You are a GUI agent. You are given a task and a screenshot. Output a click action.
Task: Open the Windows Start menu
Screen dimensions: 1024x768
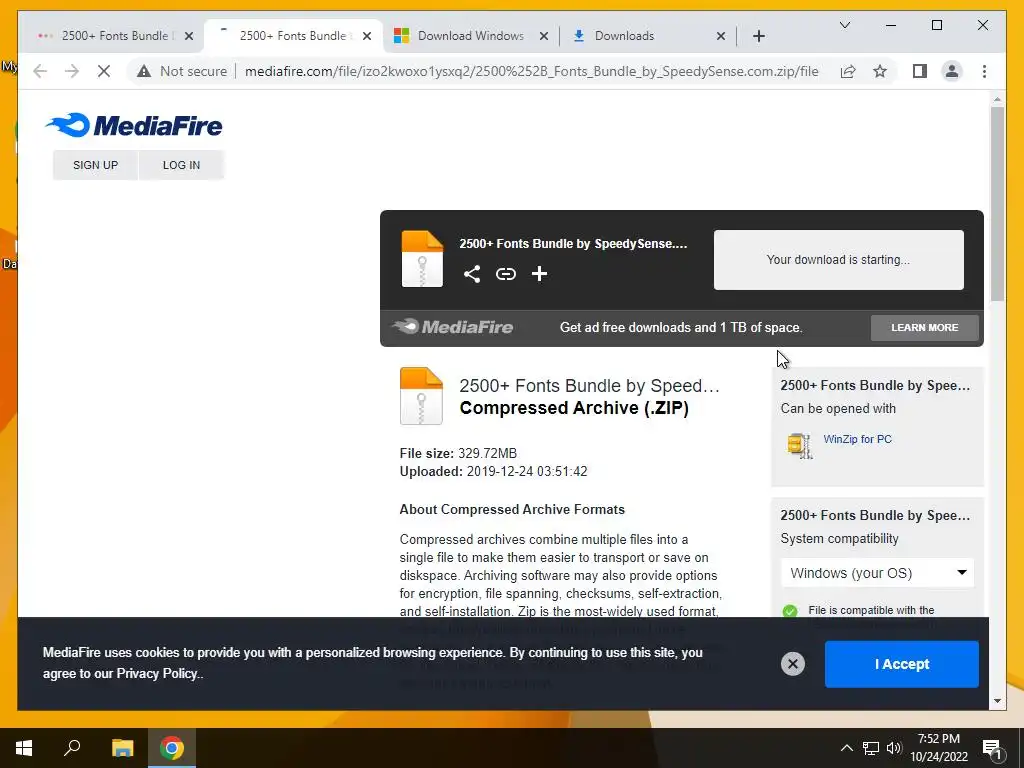[x=24, y=748]
